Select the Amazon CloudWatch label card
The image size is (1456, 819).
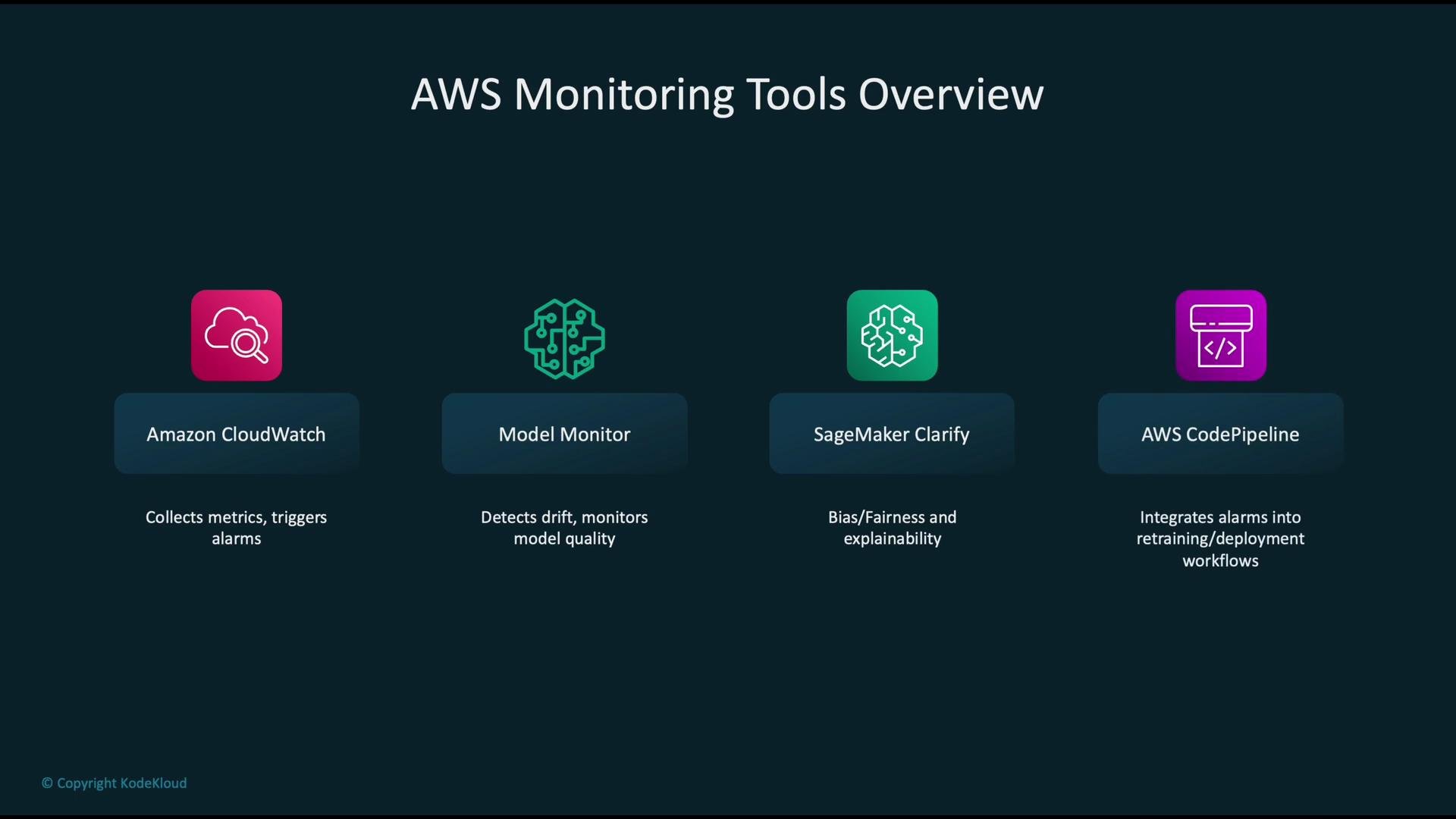point(237,434)
